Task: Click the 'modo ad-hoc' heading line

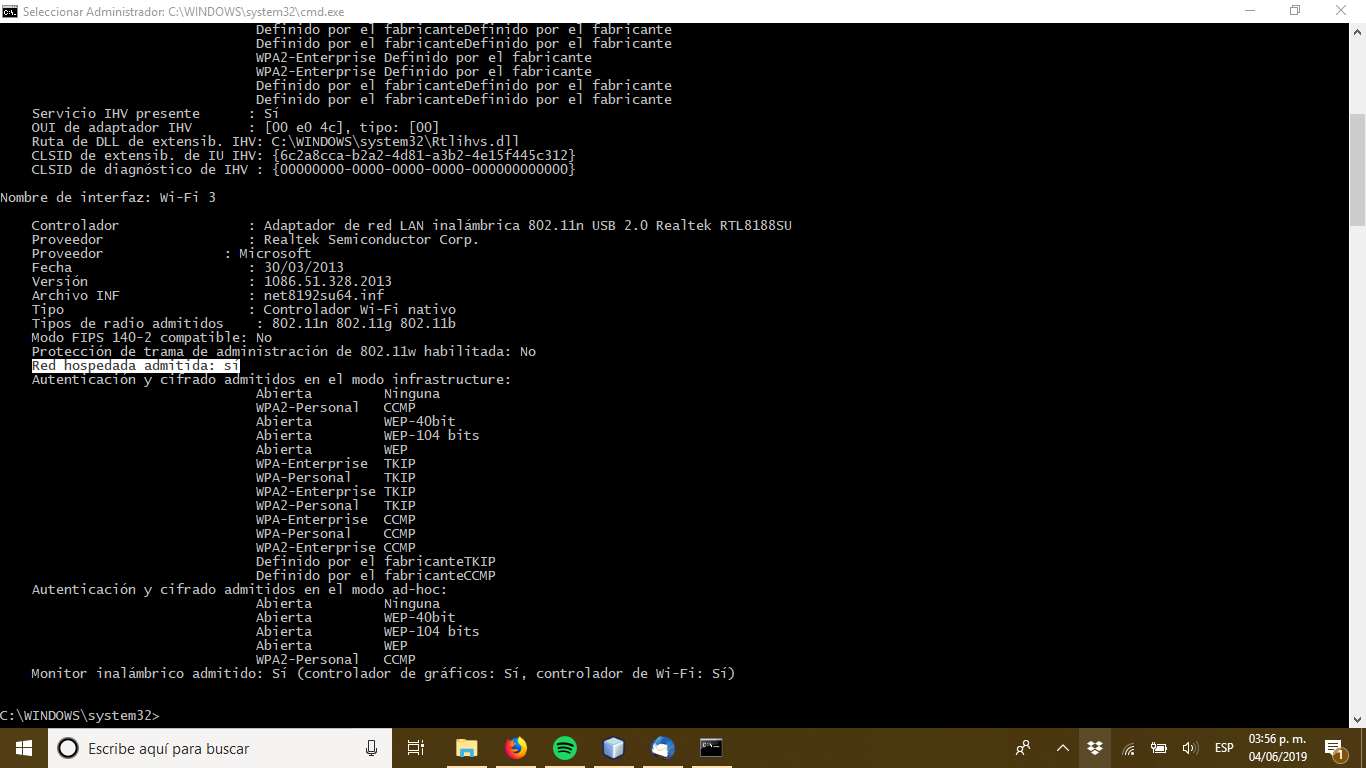Action: (x=240, y=590)
